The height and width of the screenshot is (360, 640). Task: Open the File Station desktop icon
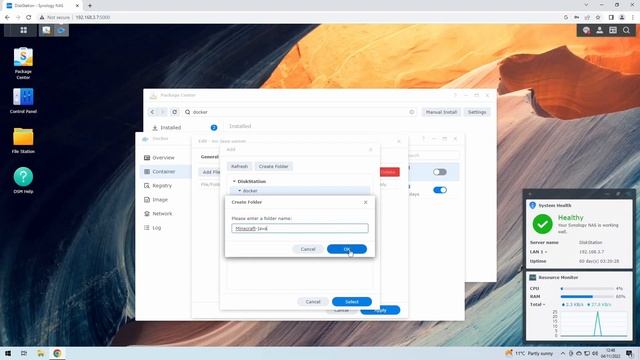23,140
